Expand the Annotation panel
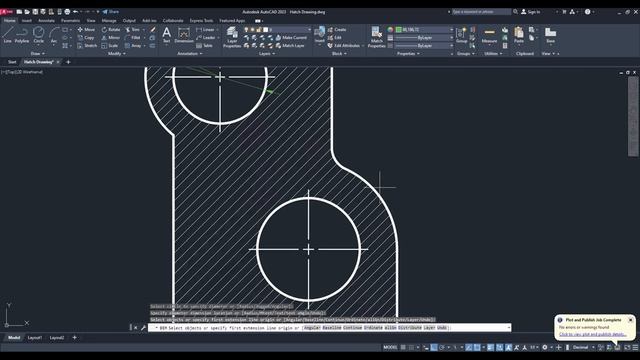640x360 pixels. click(x=189, y=53)
